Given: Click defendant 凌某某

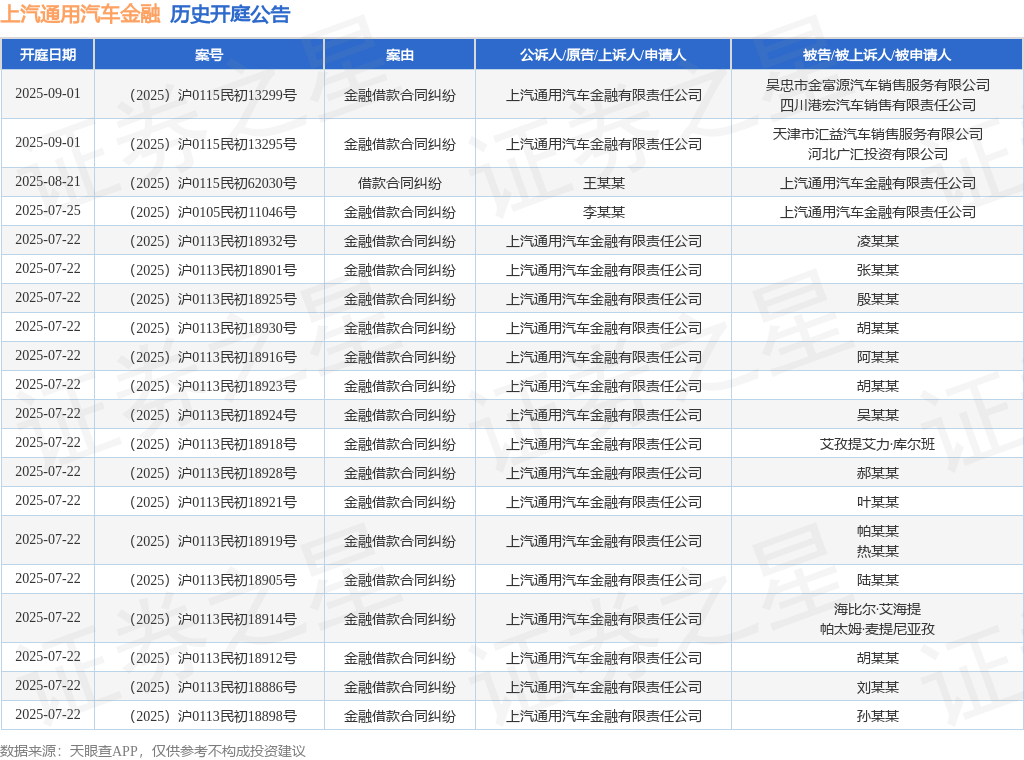Looking at the screenshot, I should click(878, 241).
